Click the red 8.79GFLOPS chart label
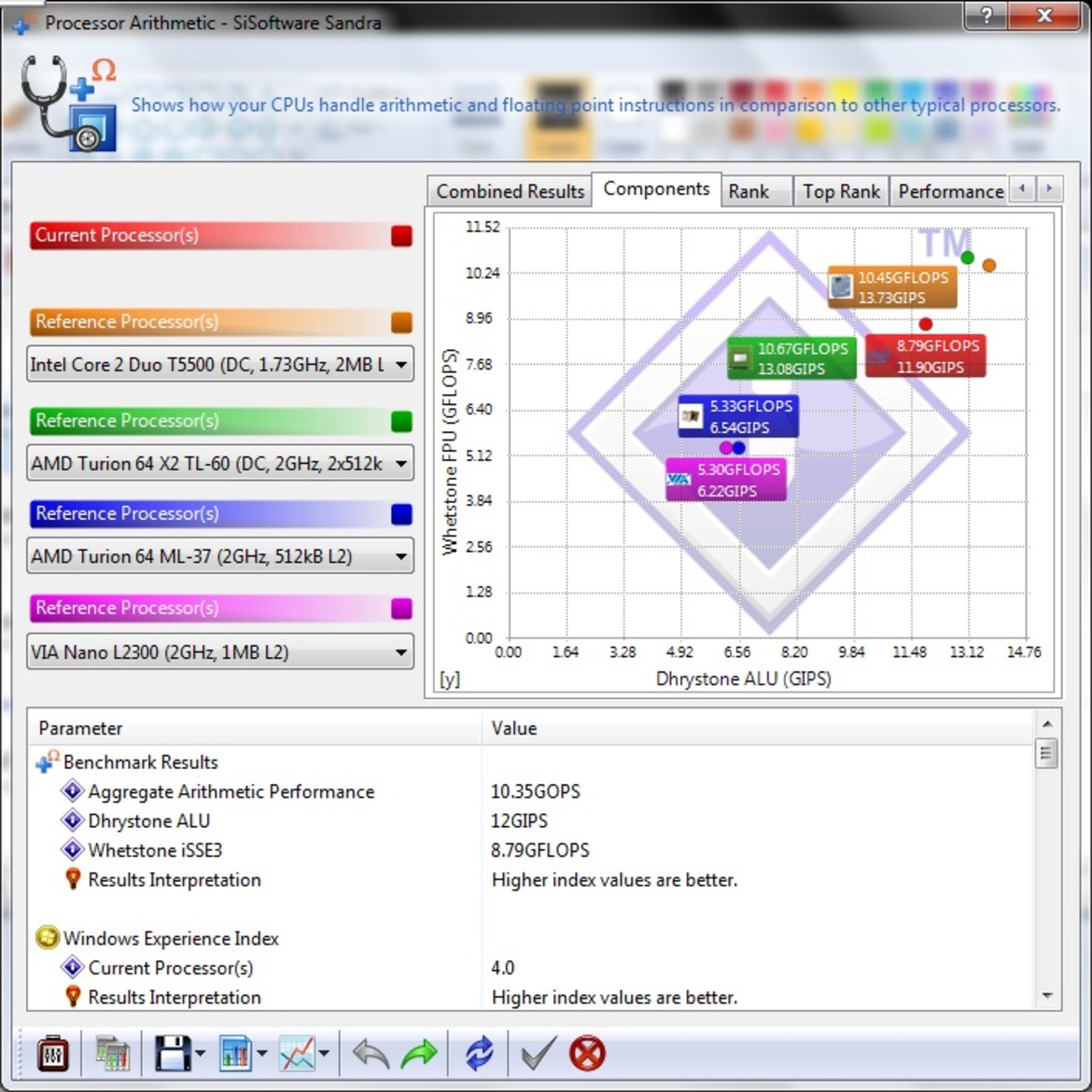The image size is (1092, 1092). [926, 356]
